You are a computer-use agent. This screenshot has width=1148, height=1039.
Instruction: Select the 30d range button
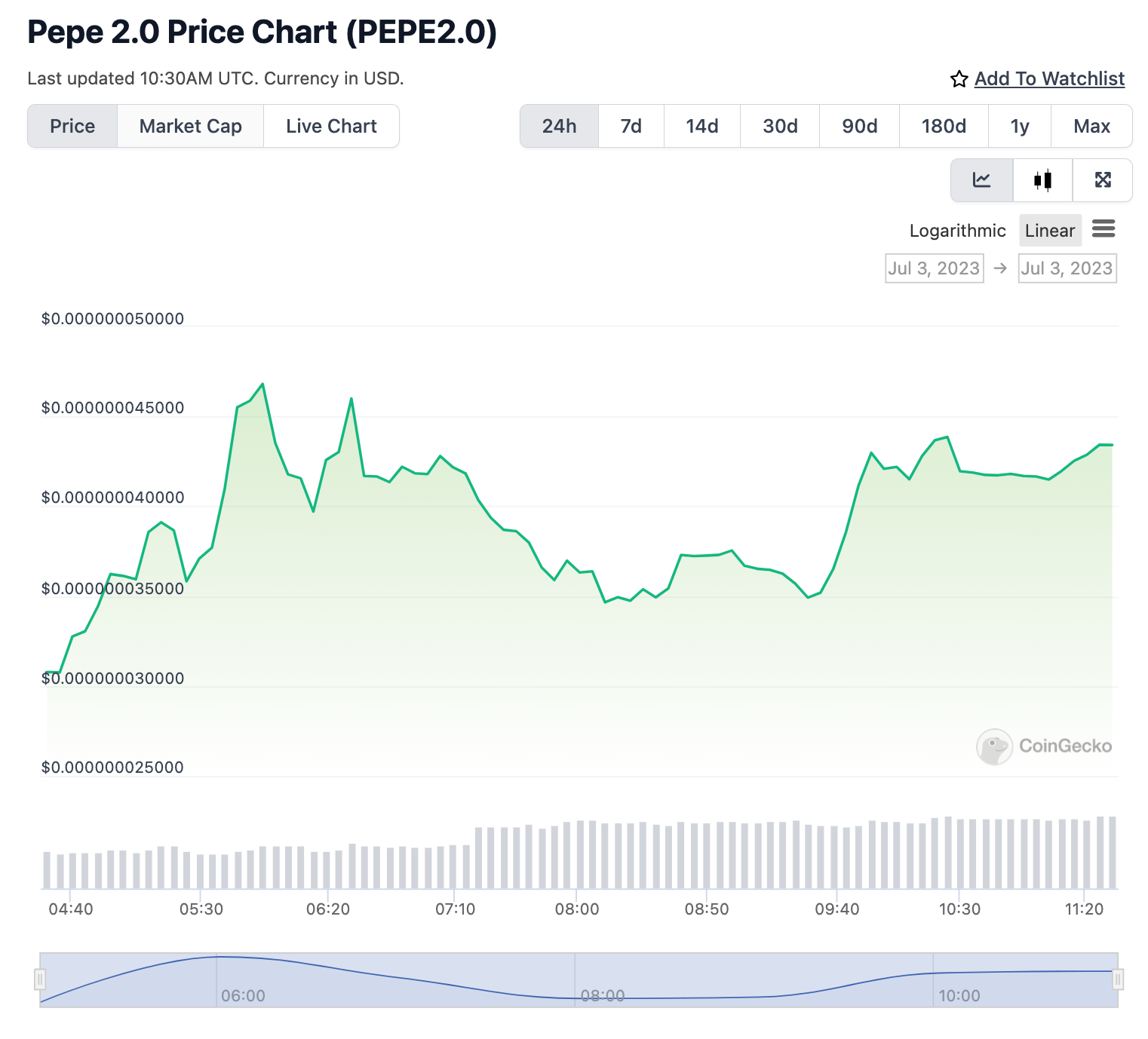(780, 126)
